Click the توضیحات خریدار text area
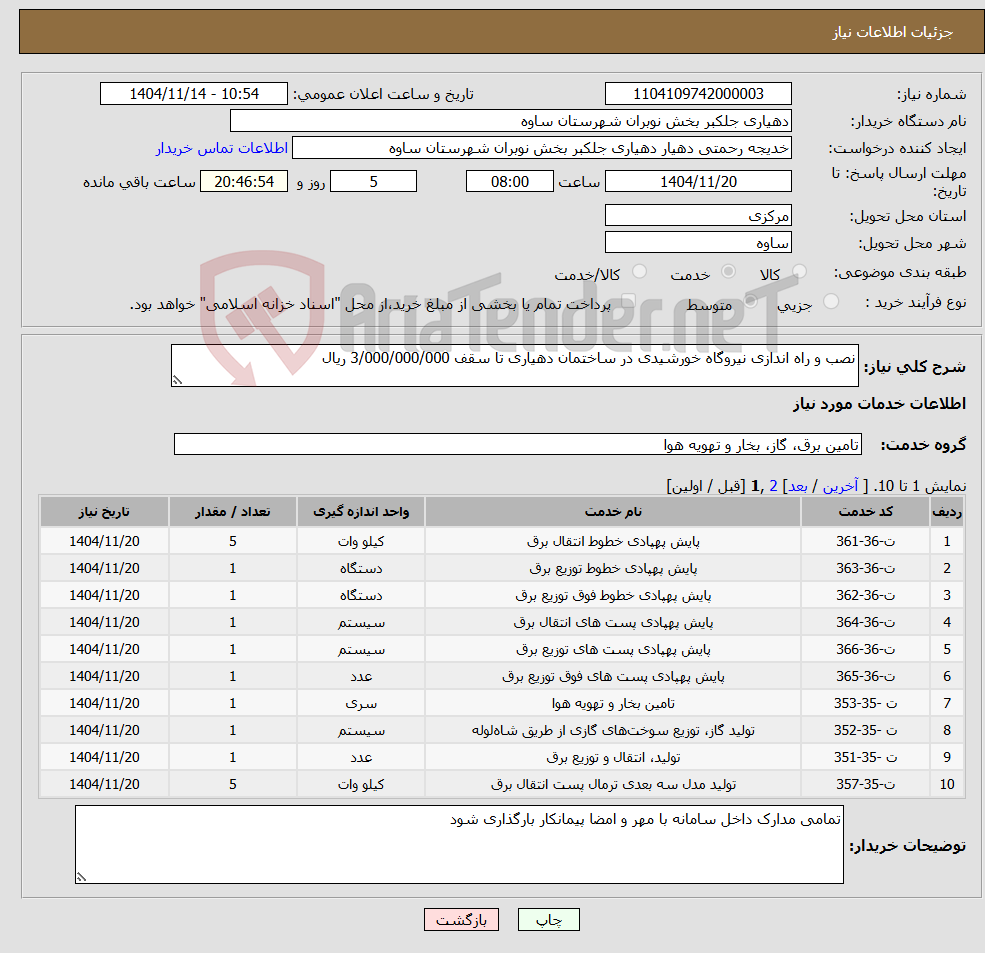Screen dimensions: 985x953 (459, 845)
